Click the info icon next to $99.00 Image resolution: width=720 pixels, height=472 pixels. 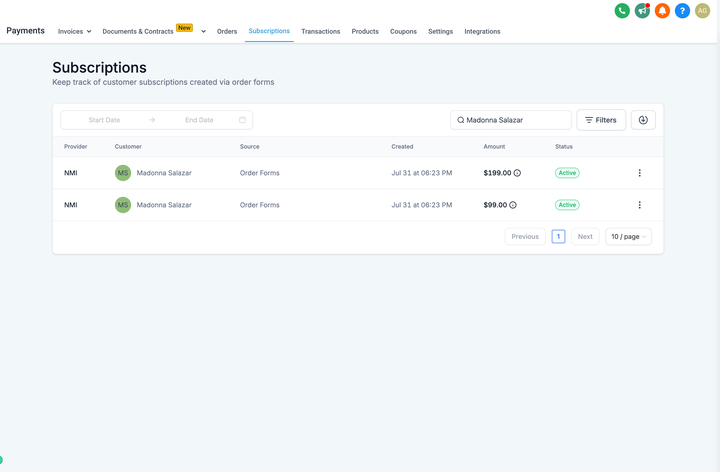tap(513, 205)
